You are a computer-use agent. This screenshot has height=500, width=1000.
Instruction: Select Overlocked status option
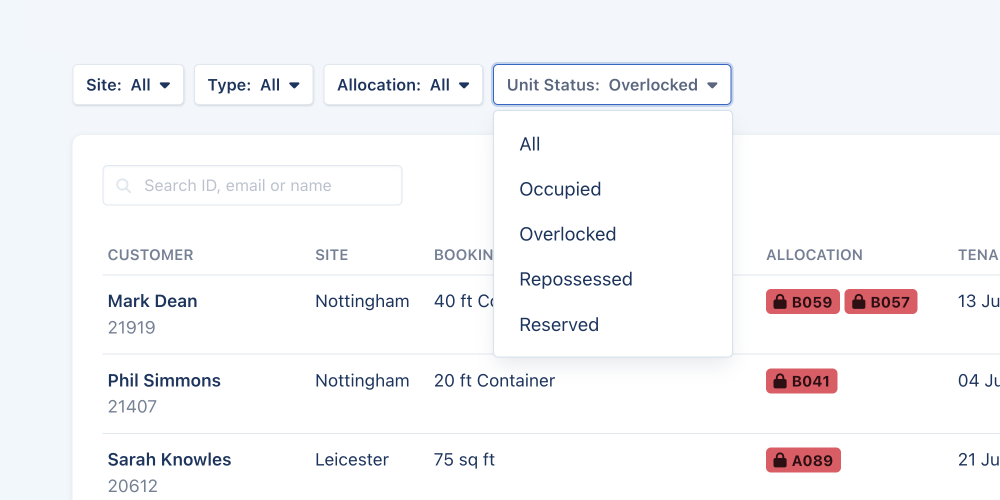coord(567,234)
